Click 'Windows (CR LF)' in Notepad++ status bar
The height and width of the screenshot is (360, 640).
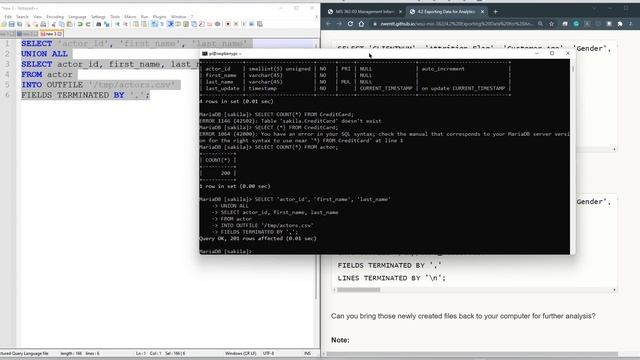tap(240, 353)
